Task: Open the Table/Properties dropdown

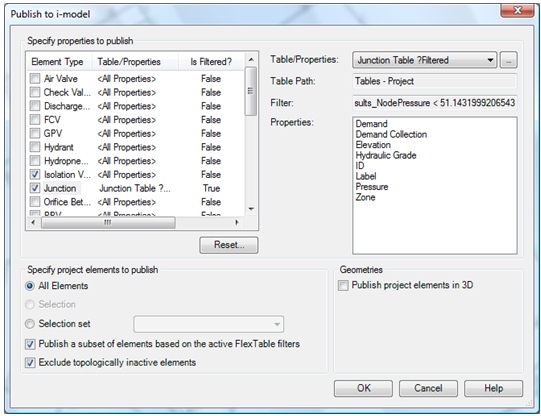Action: tap(425, 60)
